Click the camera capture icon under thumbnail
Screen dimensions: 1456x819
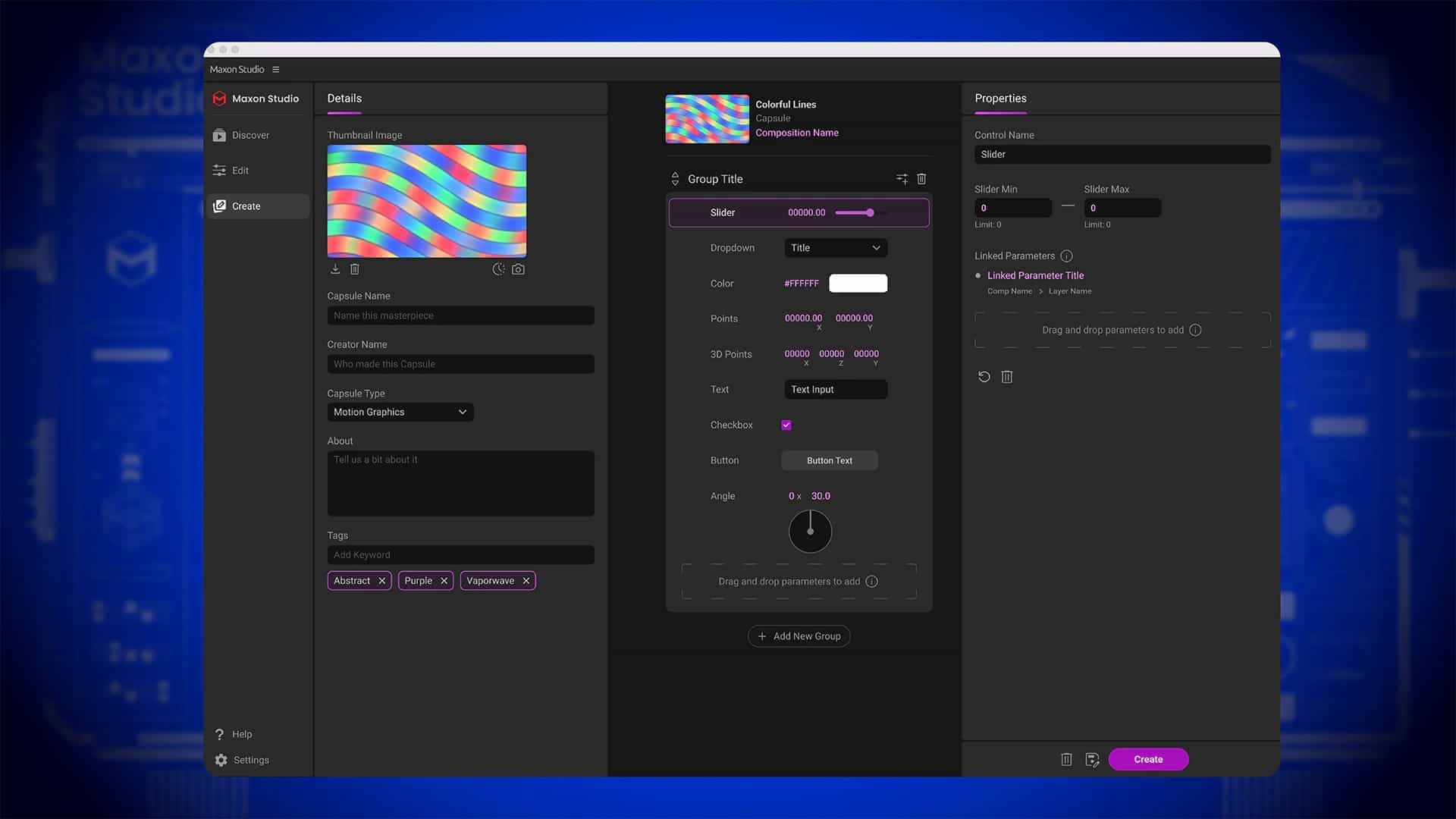518,269
